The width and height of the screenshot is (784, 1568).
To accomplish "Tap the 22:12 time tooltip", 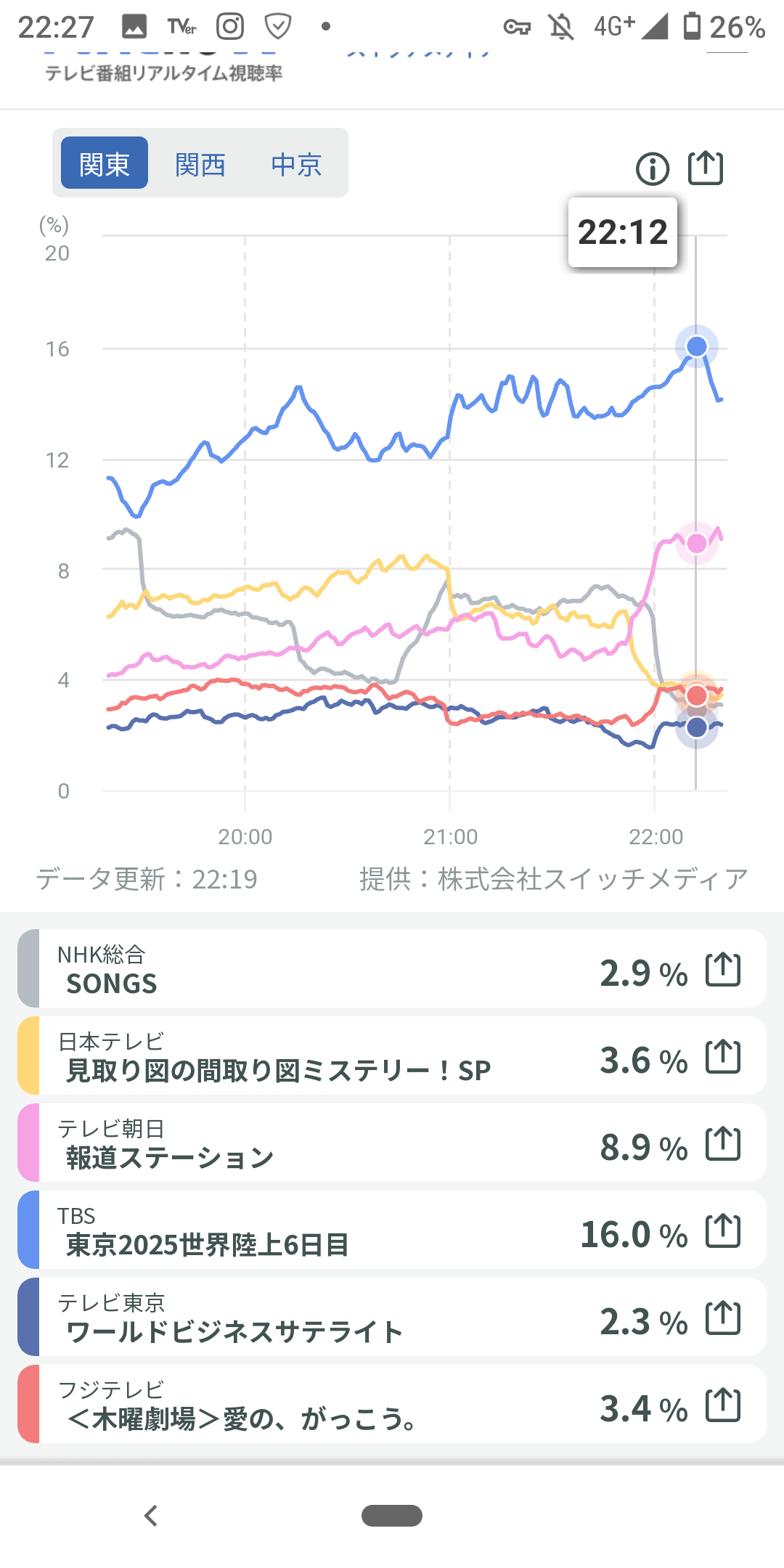I will pos(622,232).
